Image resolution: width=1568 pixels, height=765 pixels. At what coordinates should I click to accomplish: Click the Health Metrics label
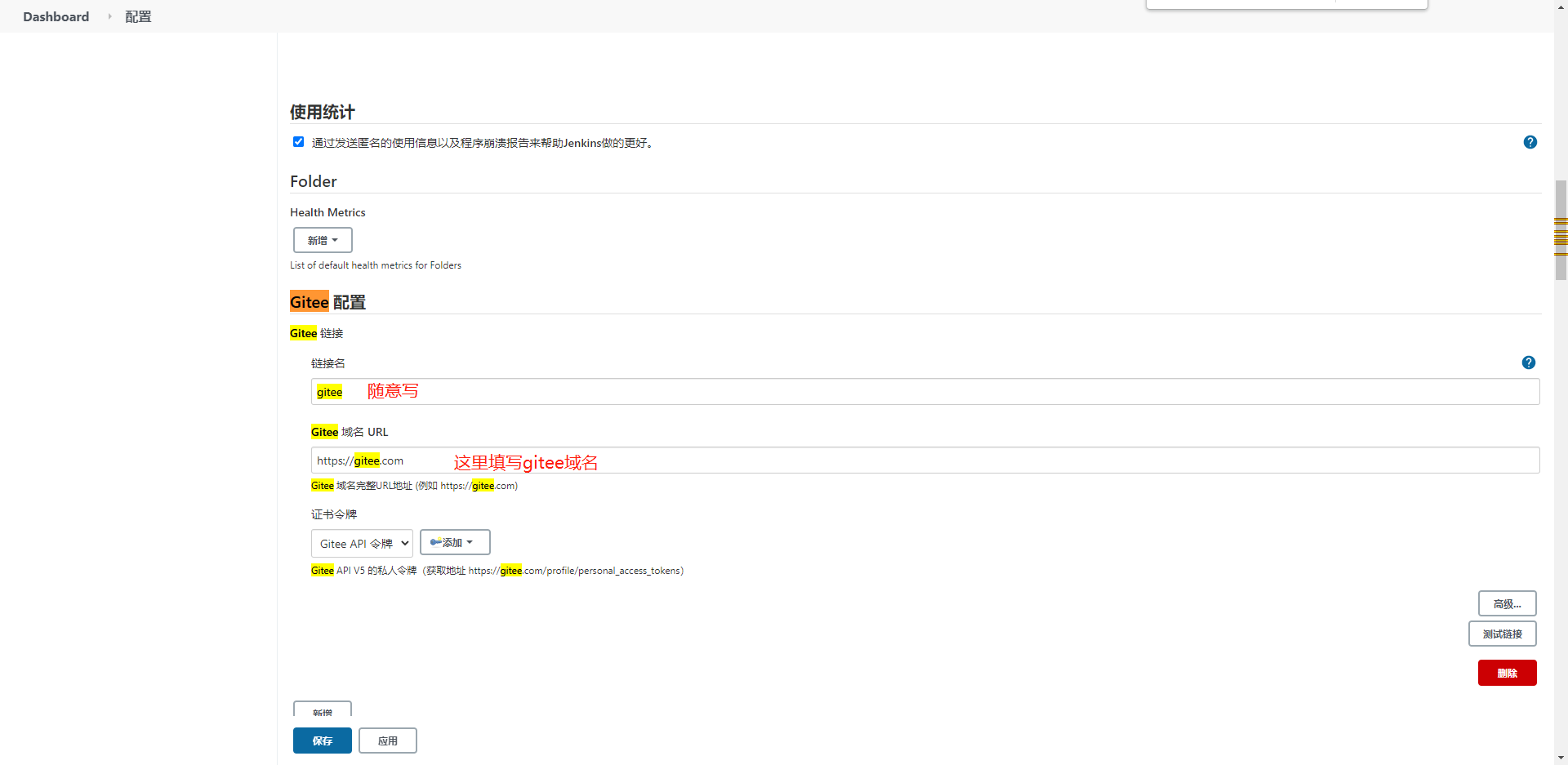click(x=327, y=212)
